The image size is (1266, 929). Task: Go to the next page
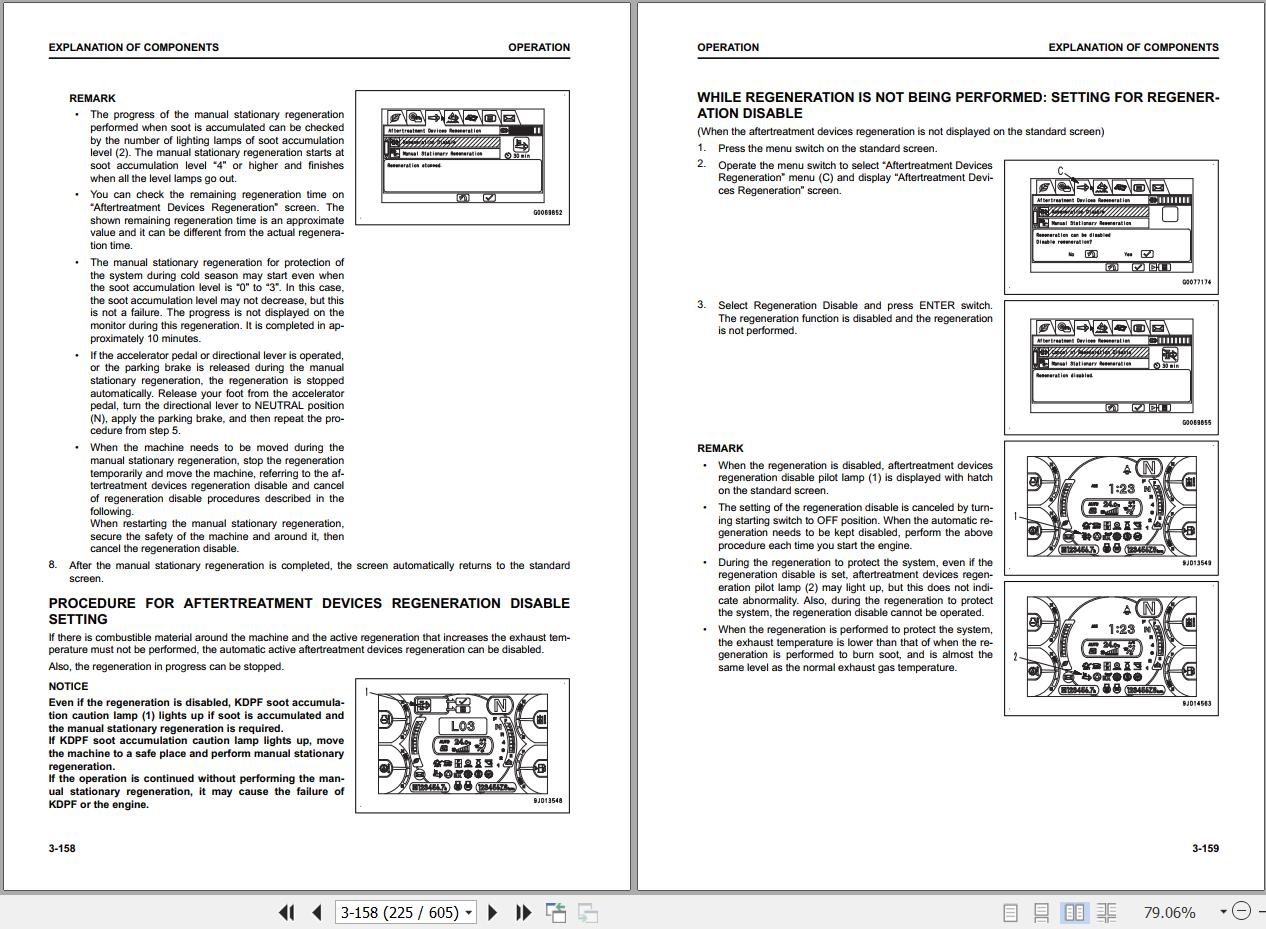492,912
